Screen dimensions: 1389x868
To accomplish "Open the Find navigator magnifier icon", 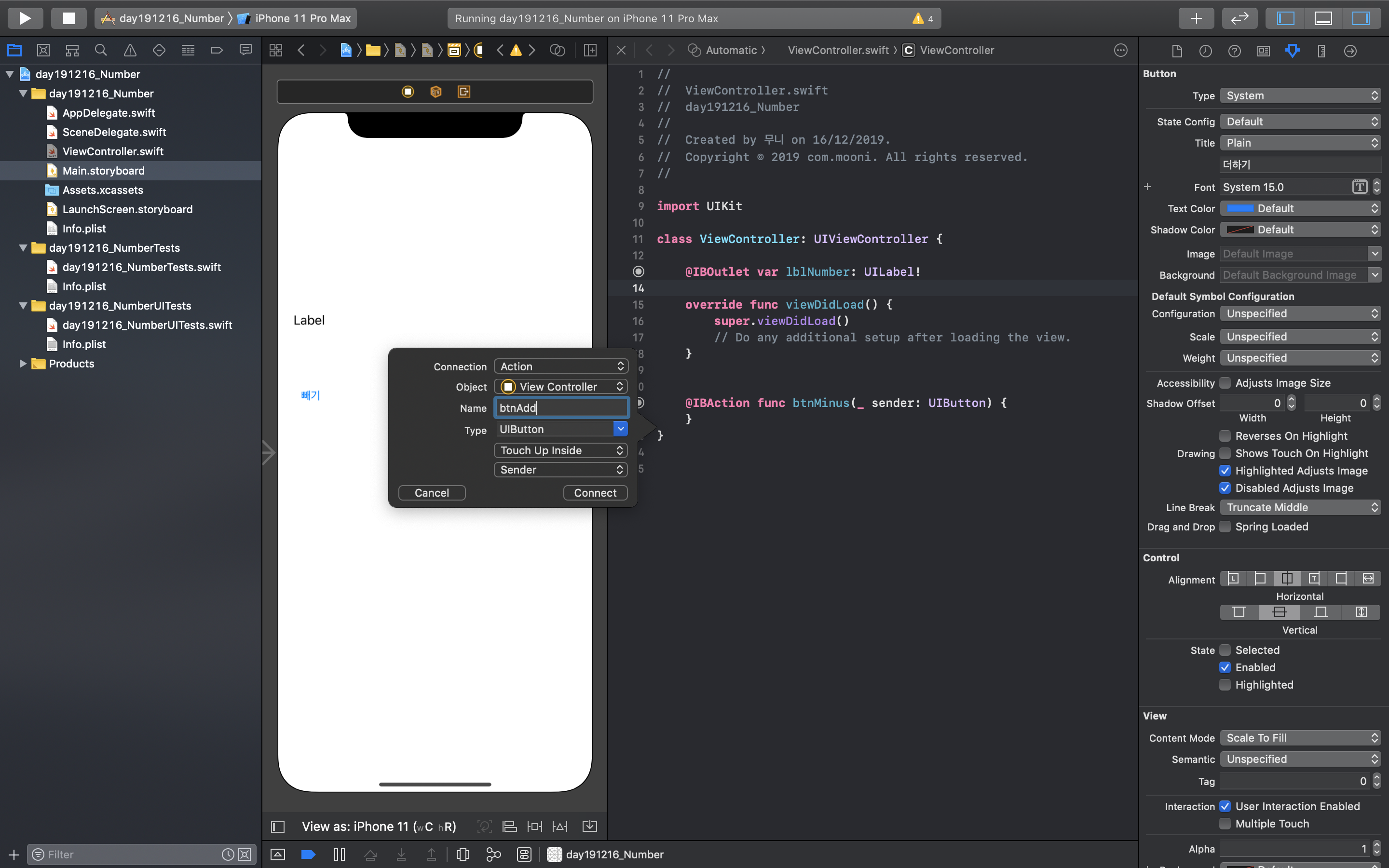I will 100,51.
